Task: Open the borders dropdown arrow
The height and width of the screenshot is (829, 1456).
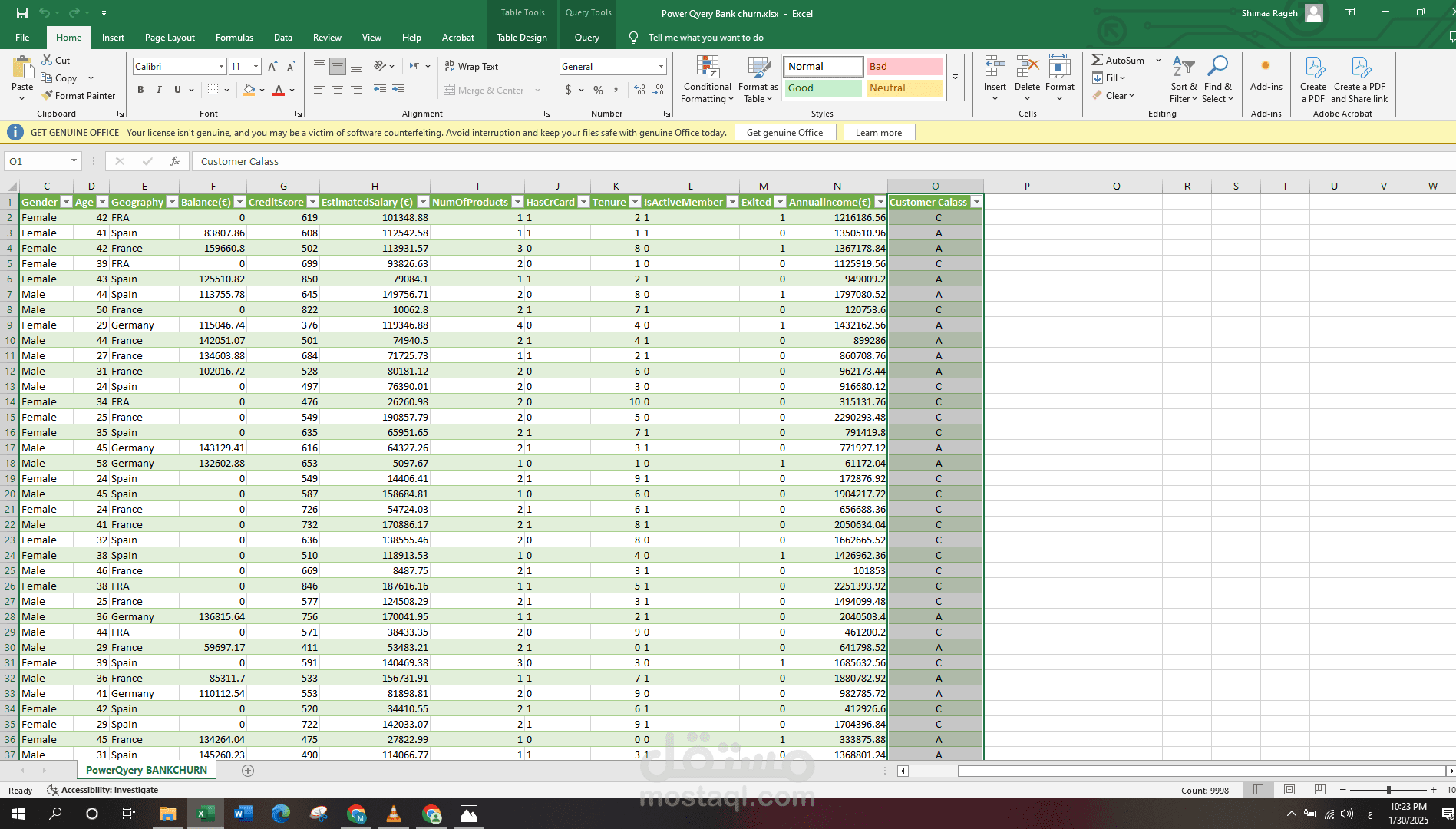Action: tap(227, 90)
